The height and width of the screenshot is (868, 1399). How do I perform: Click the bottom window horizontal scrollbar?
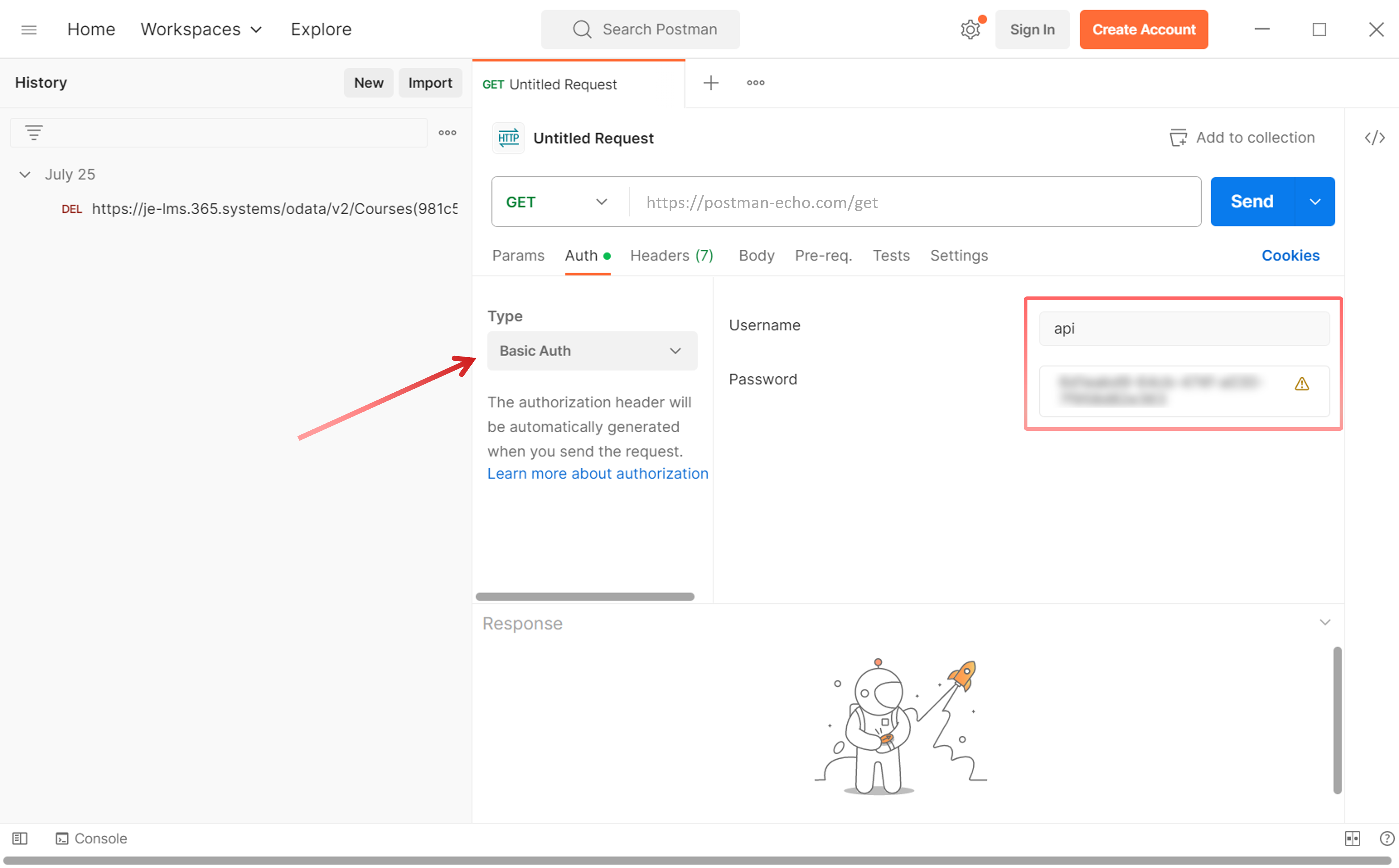pos(697,860)
